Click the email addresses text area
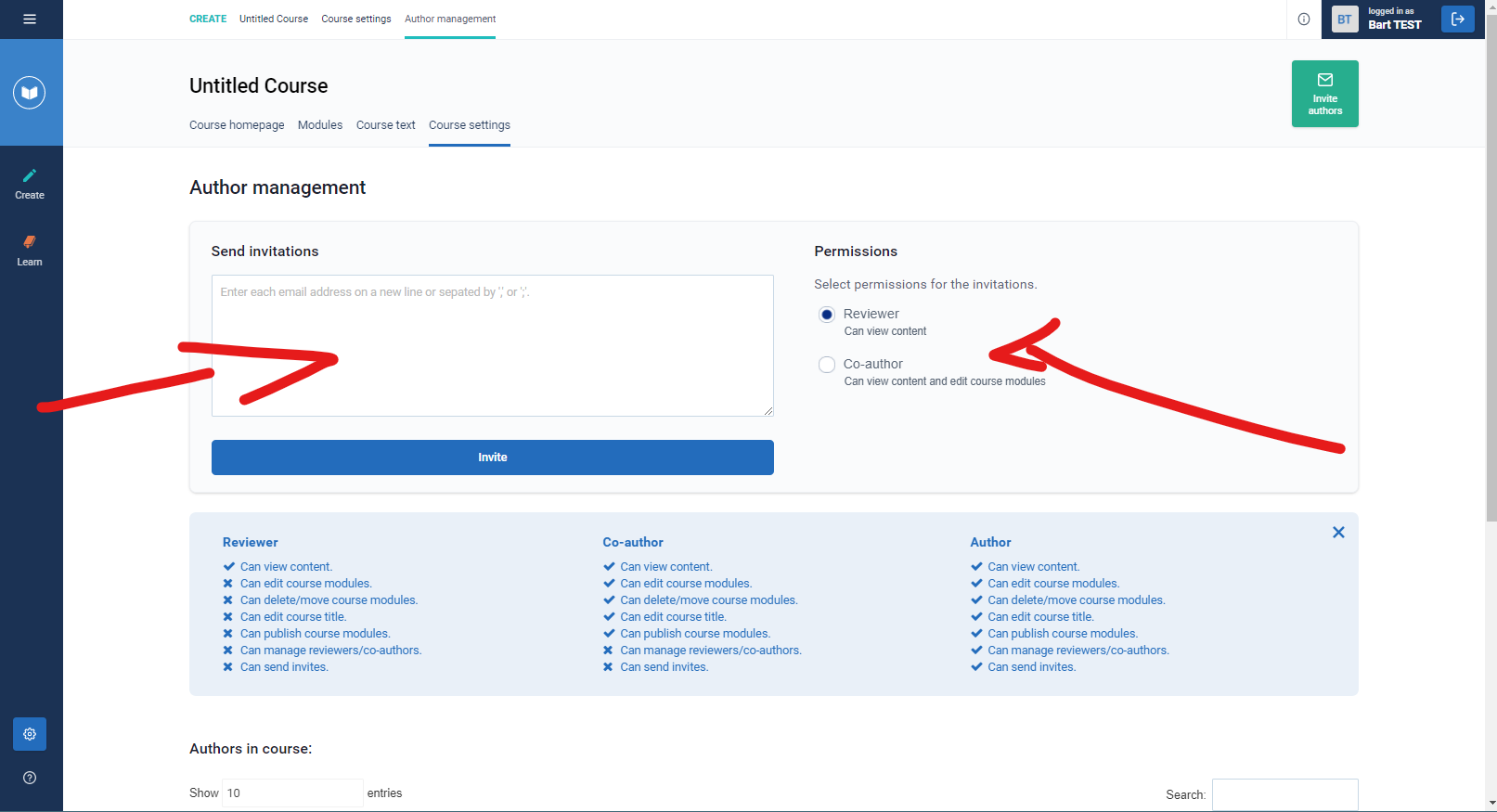The width and height of the screenshot is (1497, 812). click(x=493, y=345)
